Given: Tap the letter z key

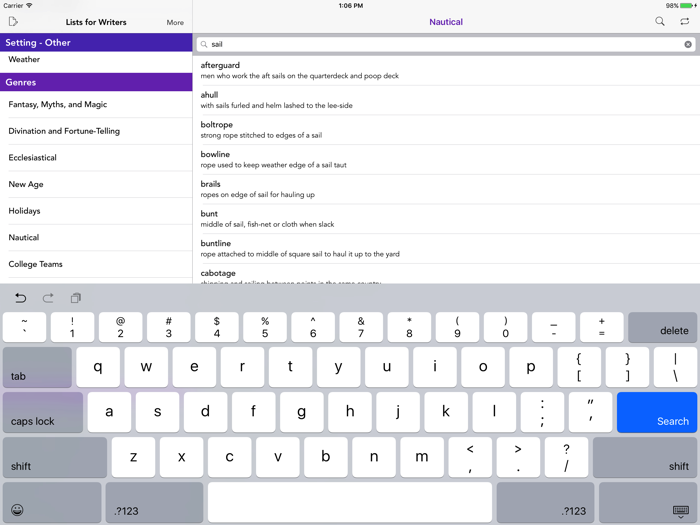Looking at the screenshot, I should click(x=133, y=457).
